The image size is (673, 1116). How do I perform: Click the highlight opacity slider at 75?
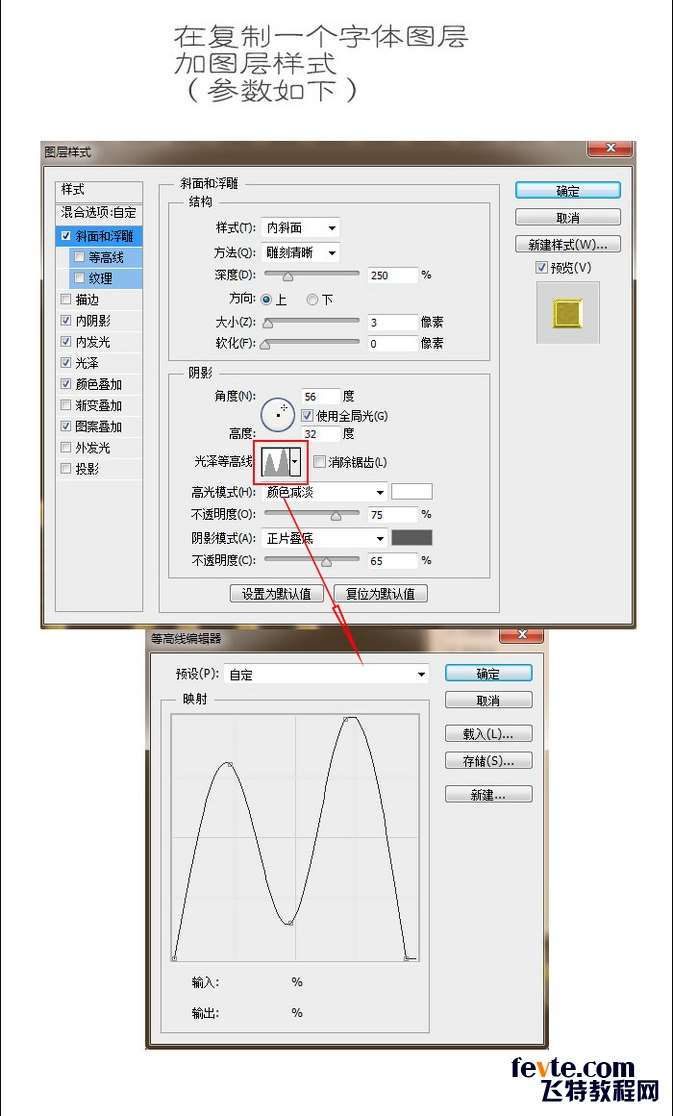335,516
